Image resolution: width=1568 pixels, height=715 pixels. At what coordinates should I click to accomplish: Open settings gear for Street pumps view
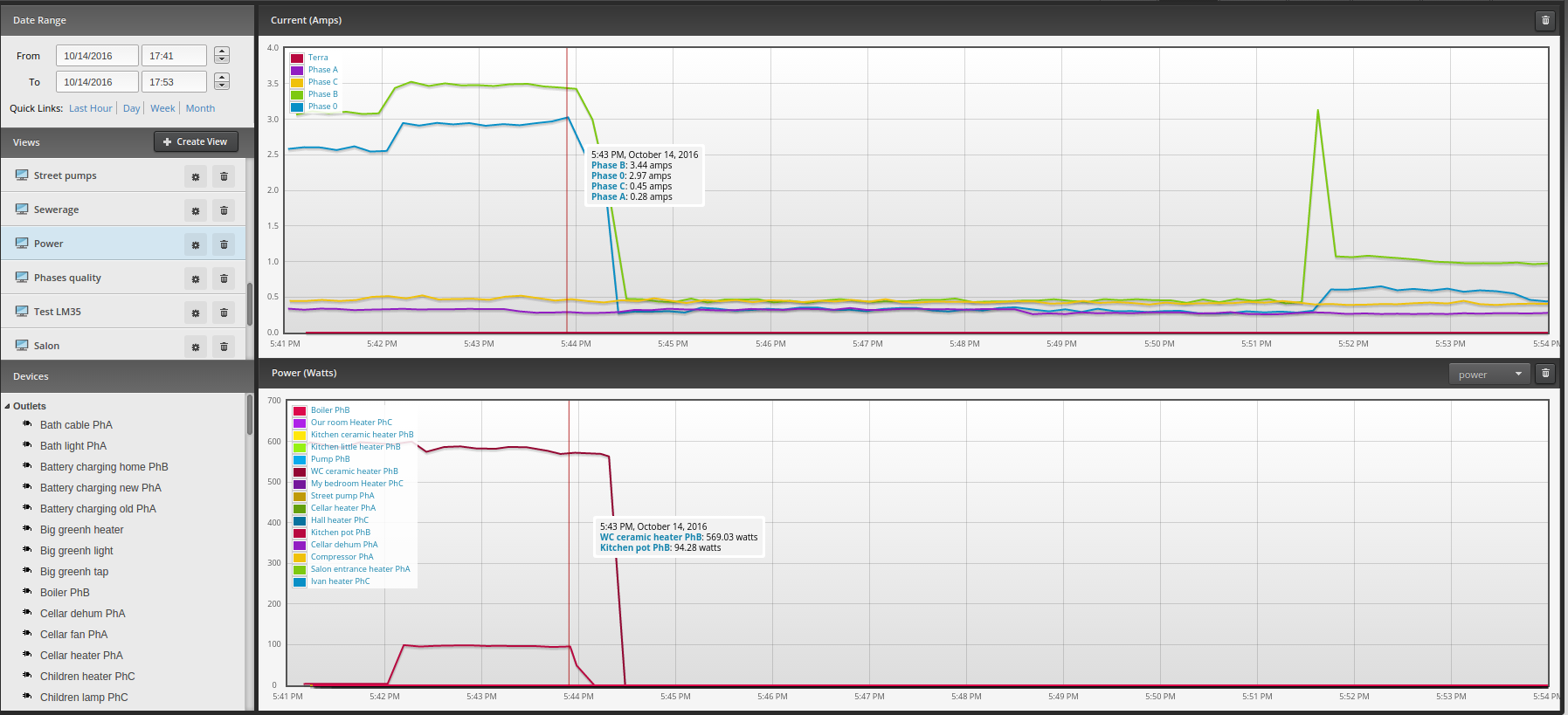click(x=196, y=176)
